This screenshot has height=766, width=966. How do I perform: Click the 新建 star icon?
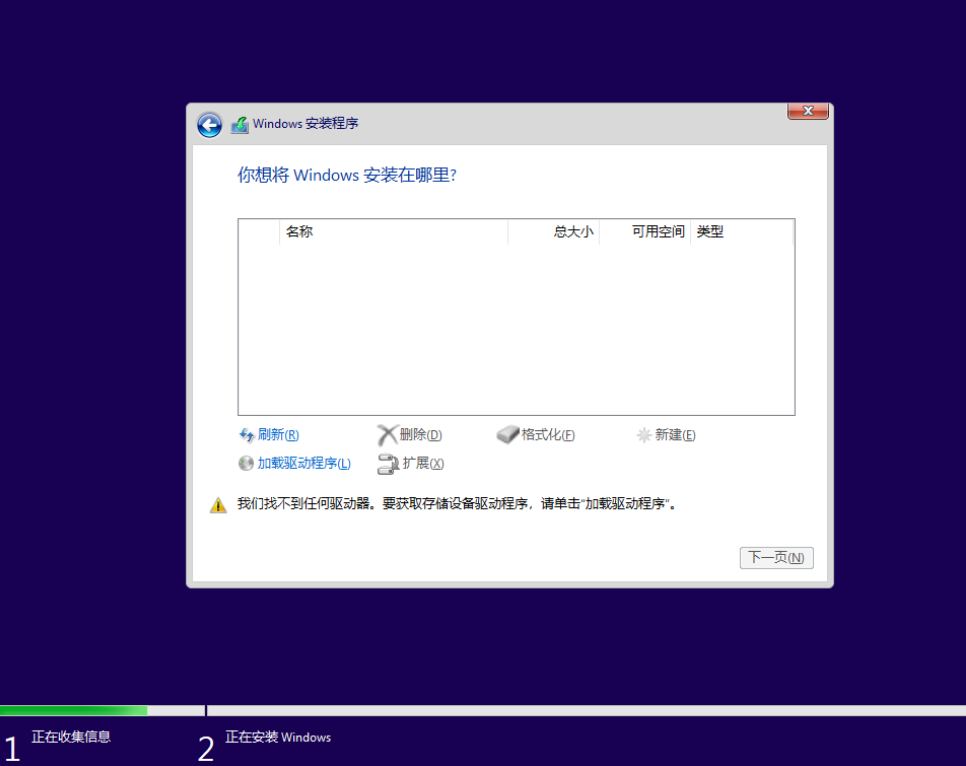[644, 435]
